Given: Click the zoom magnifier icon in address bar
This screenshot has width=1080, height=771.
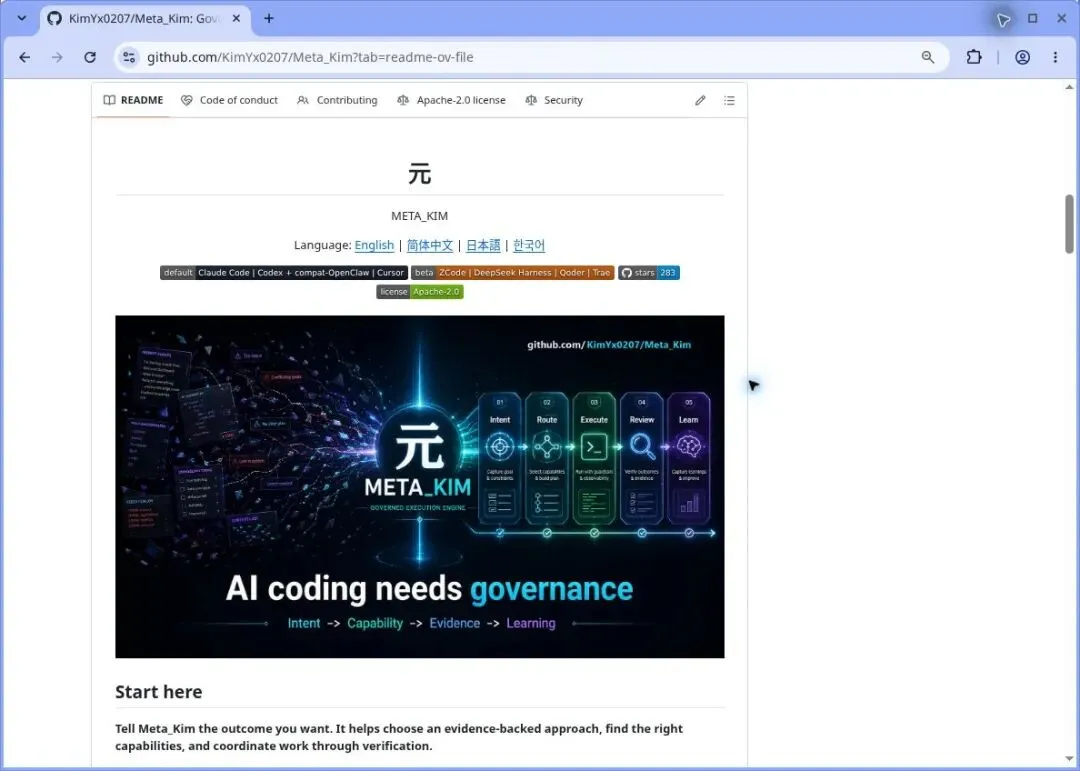Looking at the screenshot, I should pos(928,57).
